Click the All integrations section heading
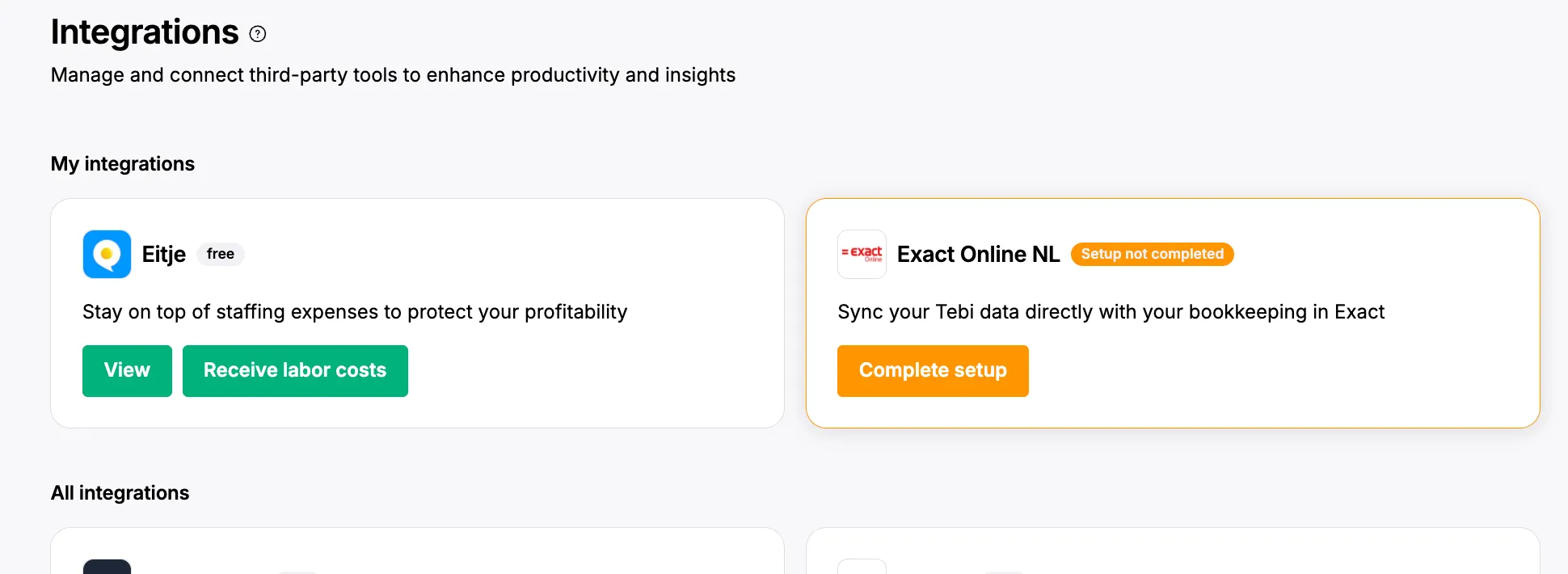Screen dimensions: 1568x574 [x=120, y=493]
